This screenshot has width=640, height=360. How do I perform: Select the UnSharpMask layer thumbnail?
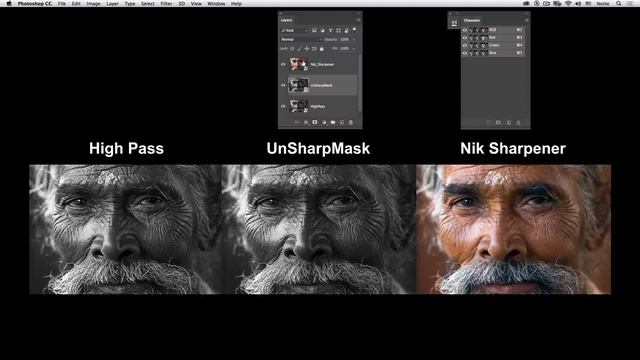[299, 85]
